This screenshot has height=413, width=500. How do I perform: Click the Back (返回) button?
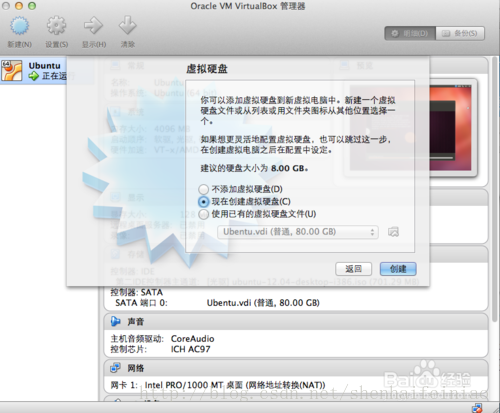click(353, 269)
